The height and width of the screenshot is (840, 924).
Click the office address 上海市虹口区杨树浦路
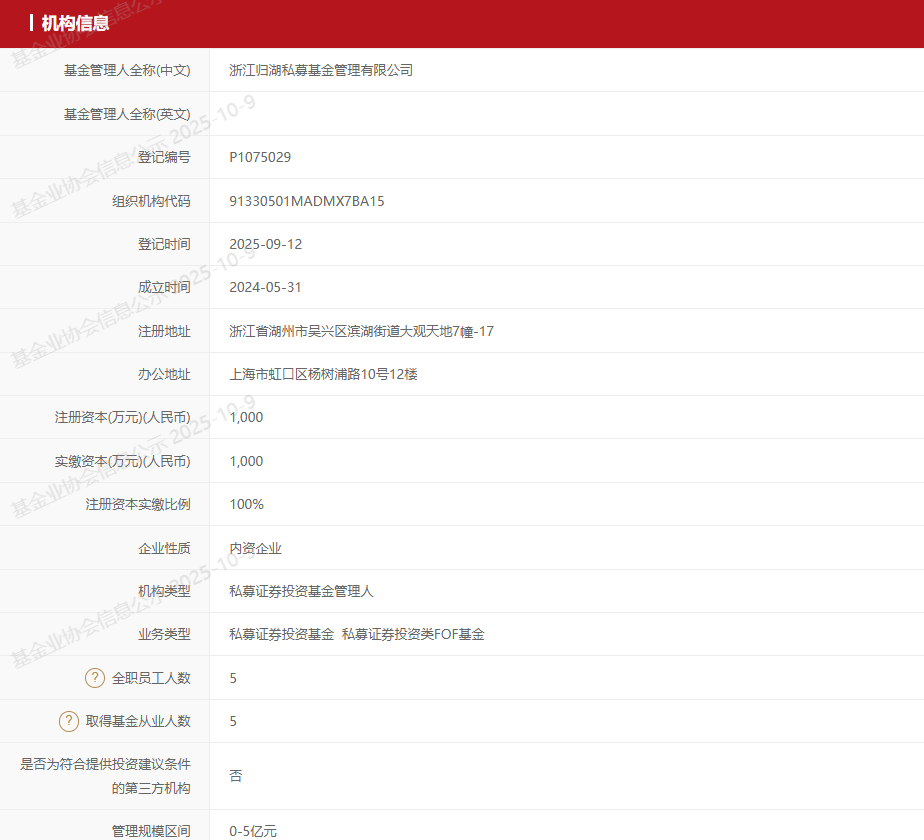[x=323, y=374]
